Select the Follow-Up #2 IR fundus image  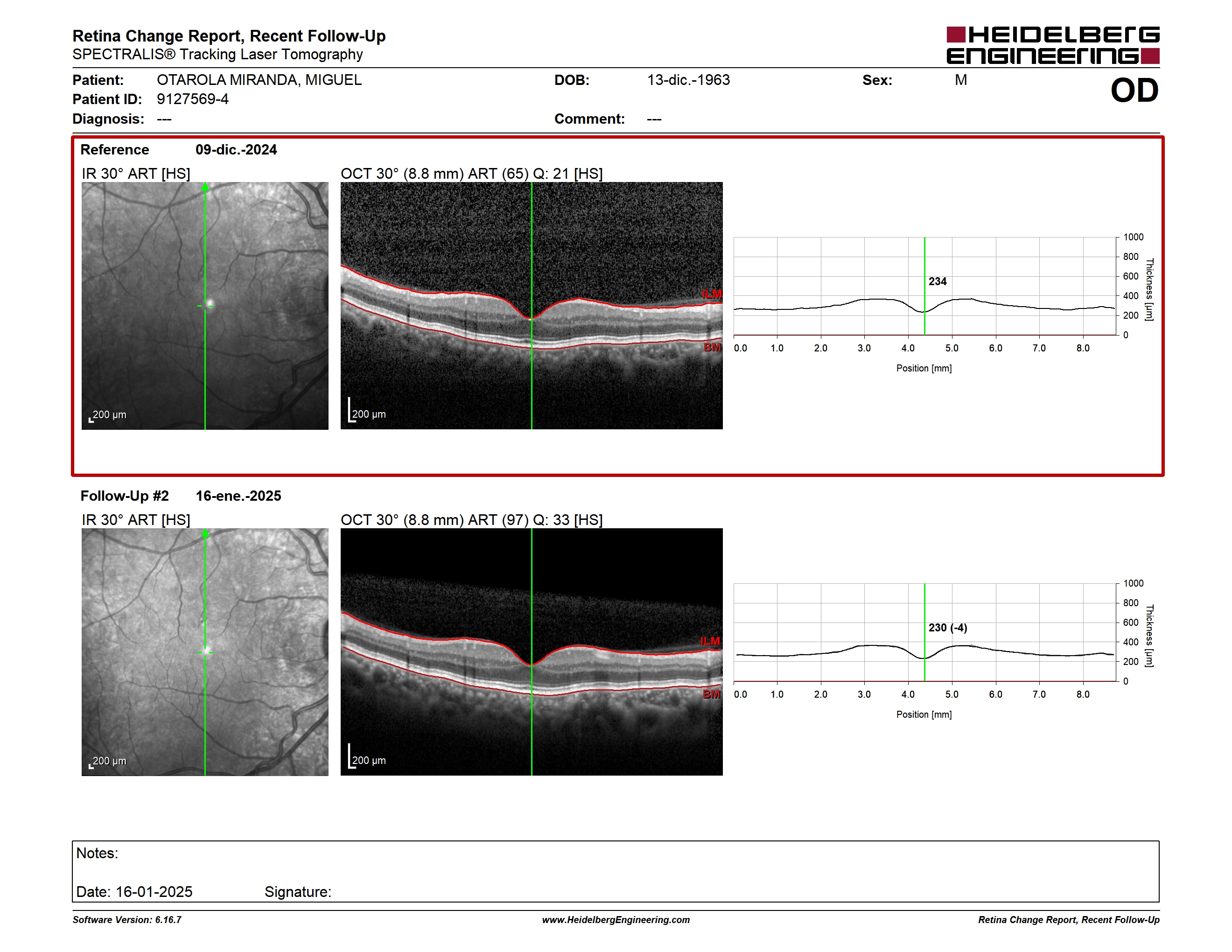(x=205, y=652)
